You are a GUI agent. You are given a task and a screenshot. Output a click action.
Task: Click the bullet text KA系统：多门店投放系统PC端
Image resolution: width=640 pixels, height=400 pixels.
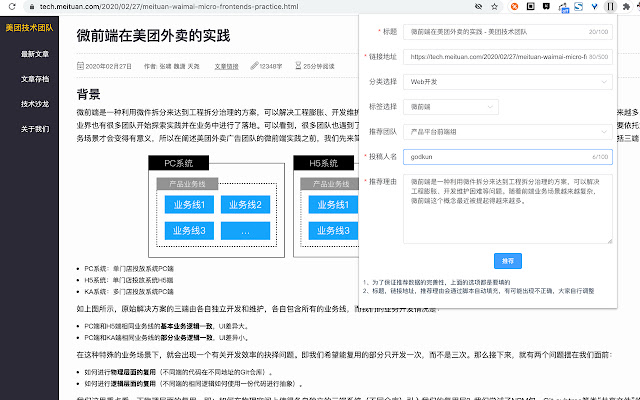129,291
